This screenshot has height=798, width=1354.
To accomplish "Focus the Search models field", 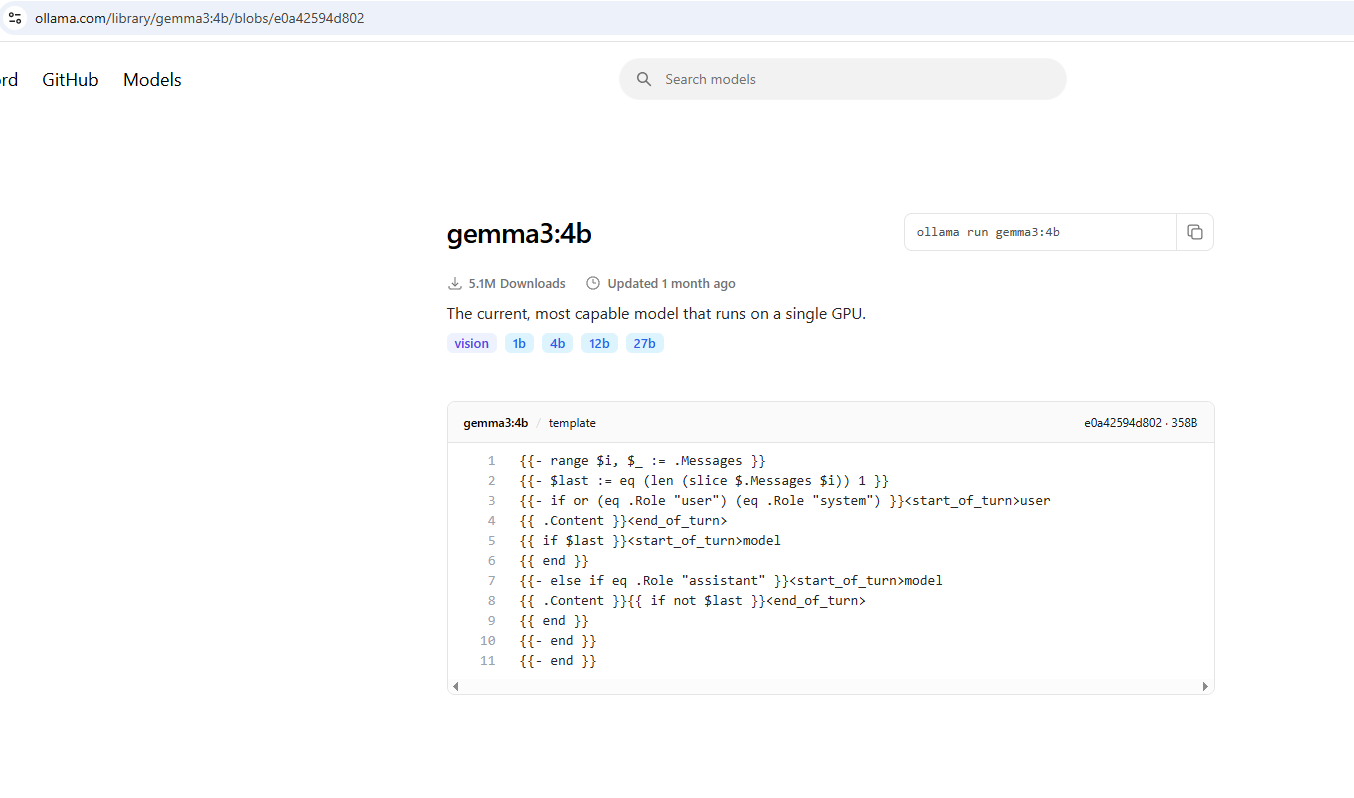I will click(x=843, y=79).
